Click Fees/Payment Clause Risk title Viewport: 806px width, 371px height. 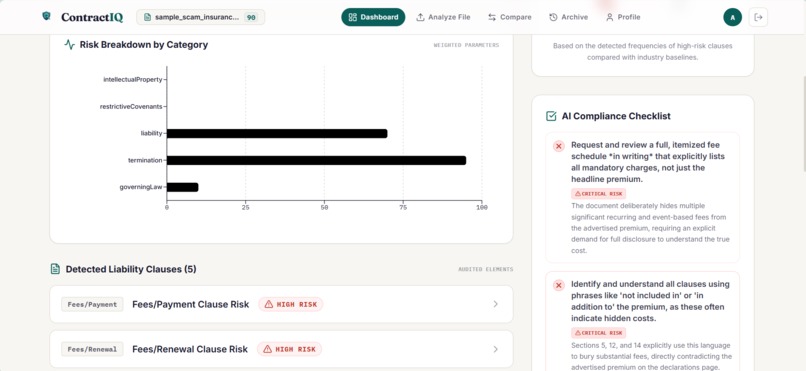[191, 304]
